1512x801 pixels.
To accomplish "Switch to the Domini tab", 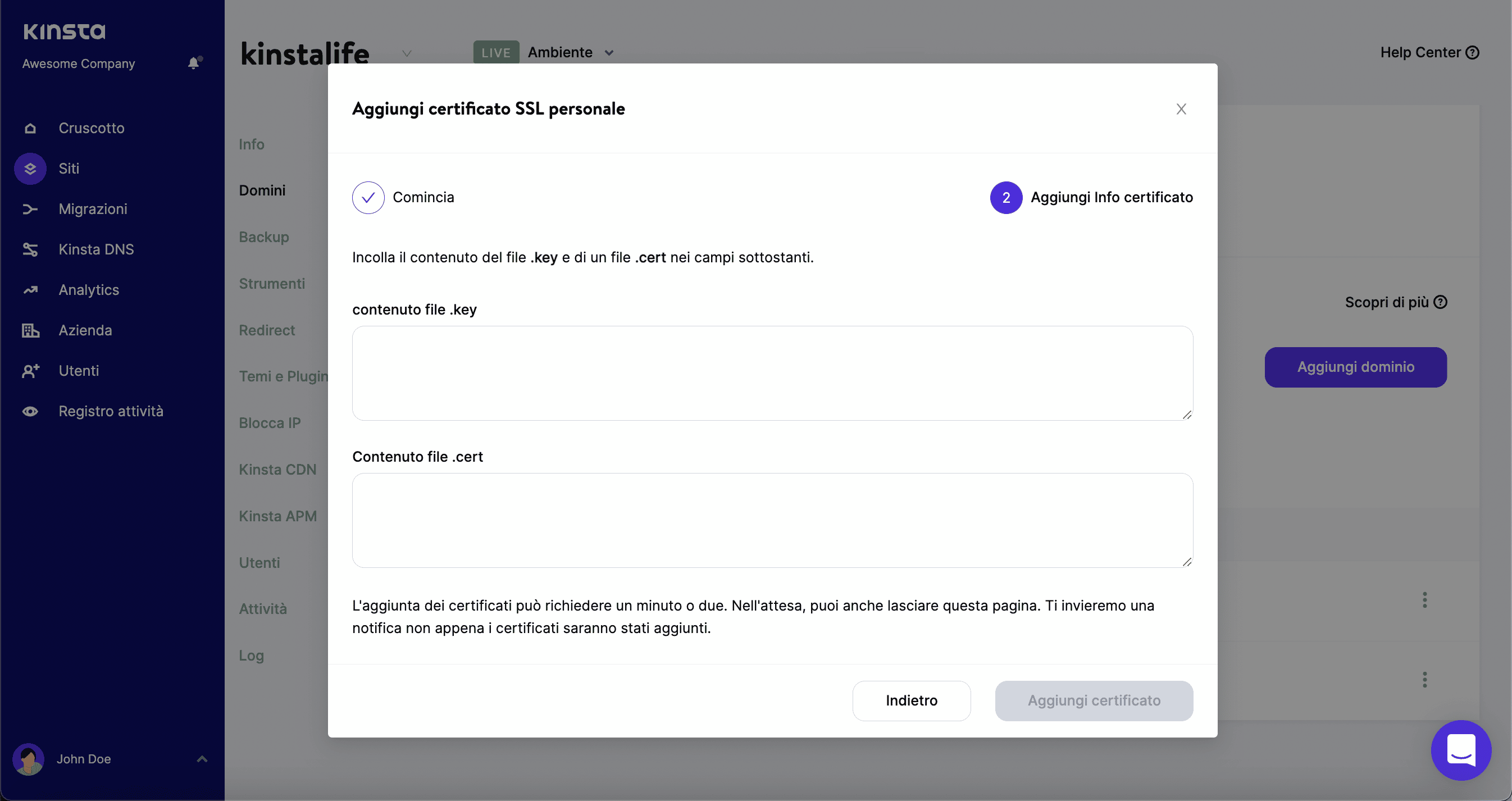I will (262, 190).
